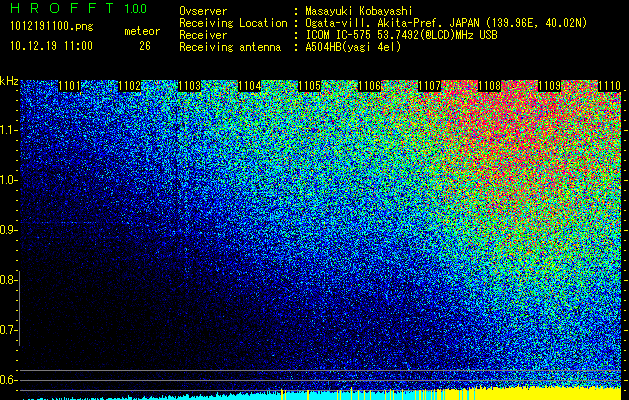
Task: Click the filename 1012191100.png
Action: (51, 27)
